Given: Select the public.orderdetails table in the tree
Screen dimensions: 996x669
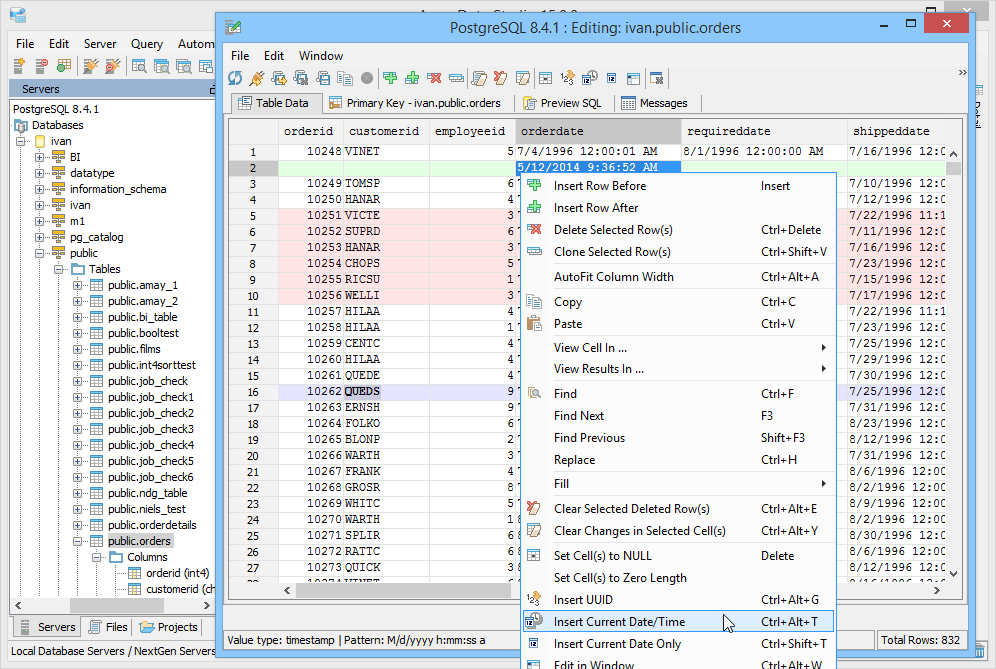Looking at the screenshot, I should point(152,525).
